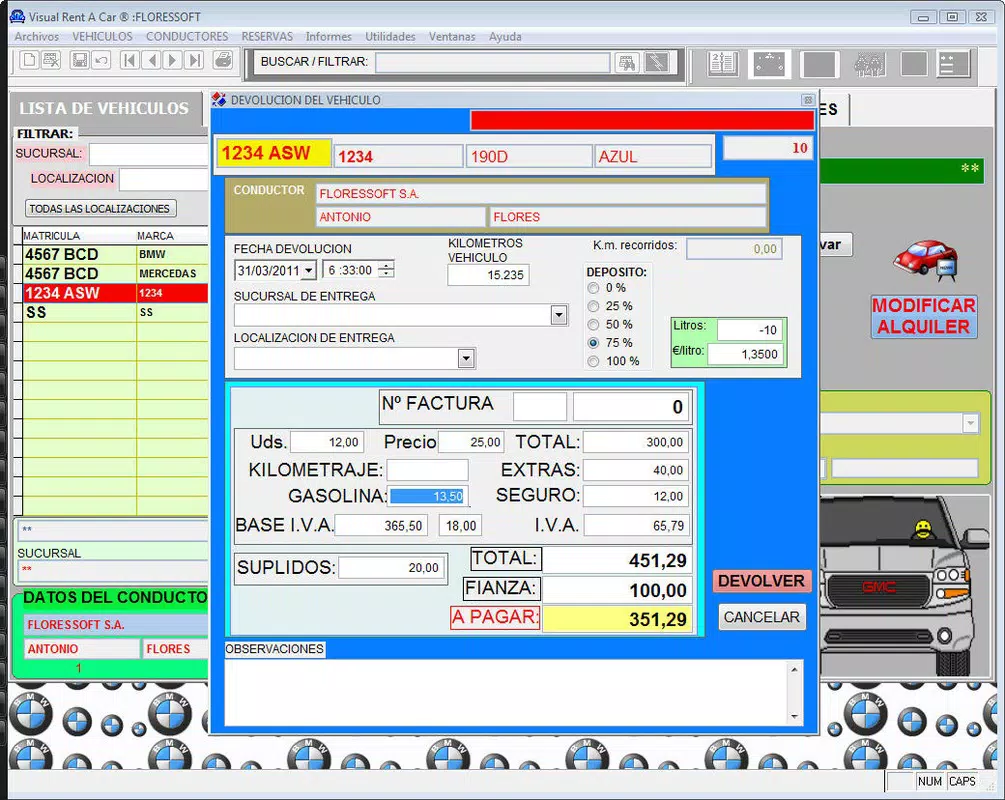Click the Devolucion del Vehiculo dialog icon
This screenshot has width=1005, height=800.
coord(219,99)
